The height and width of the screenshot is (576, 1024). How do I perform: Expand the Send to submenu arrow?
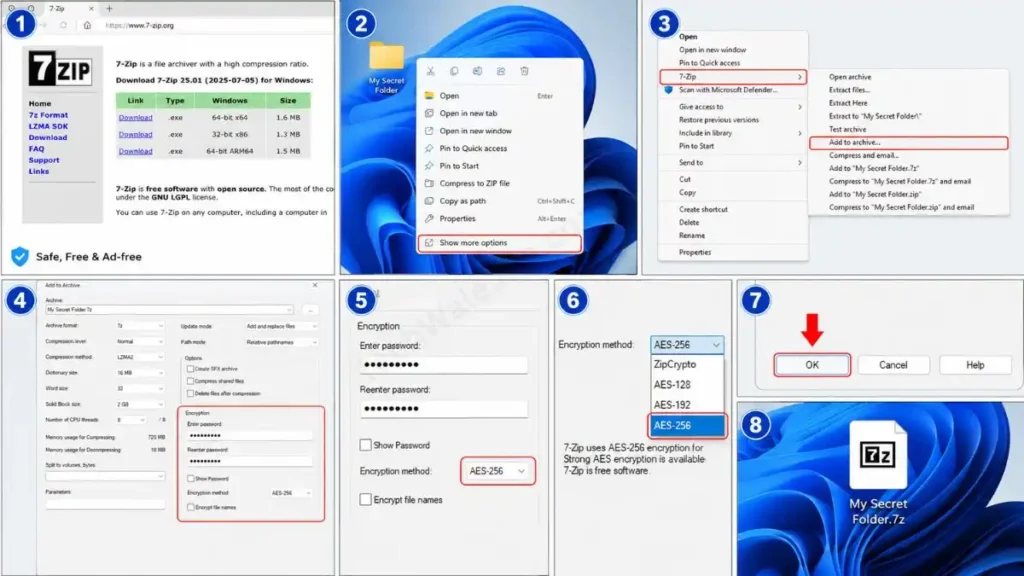pos(799,163)
